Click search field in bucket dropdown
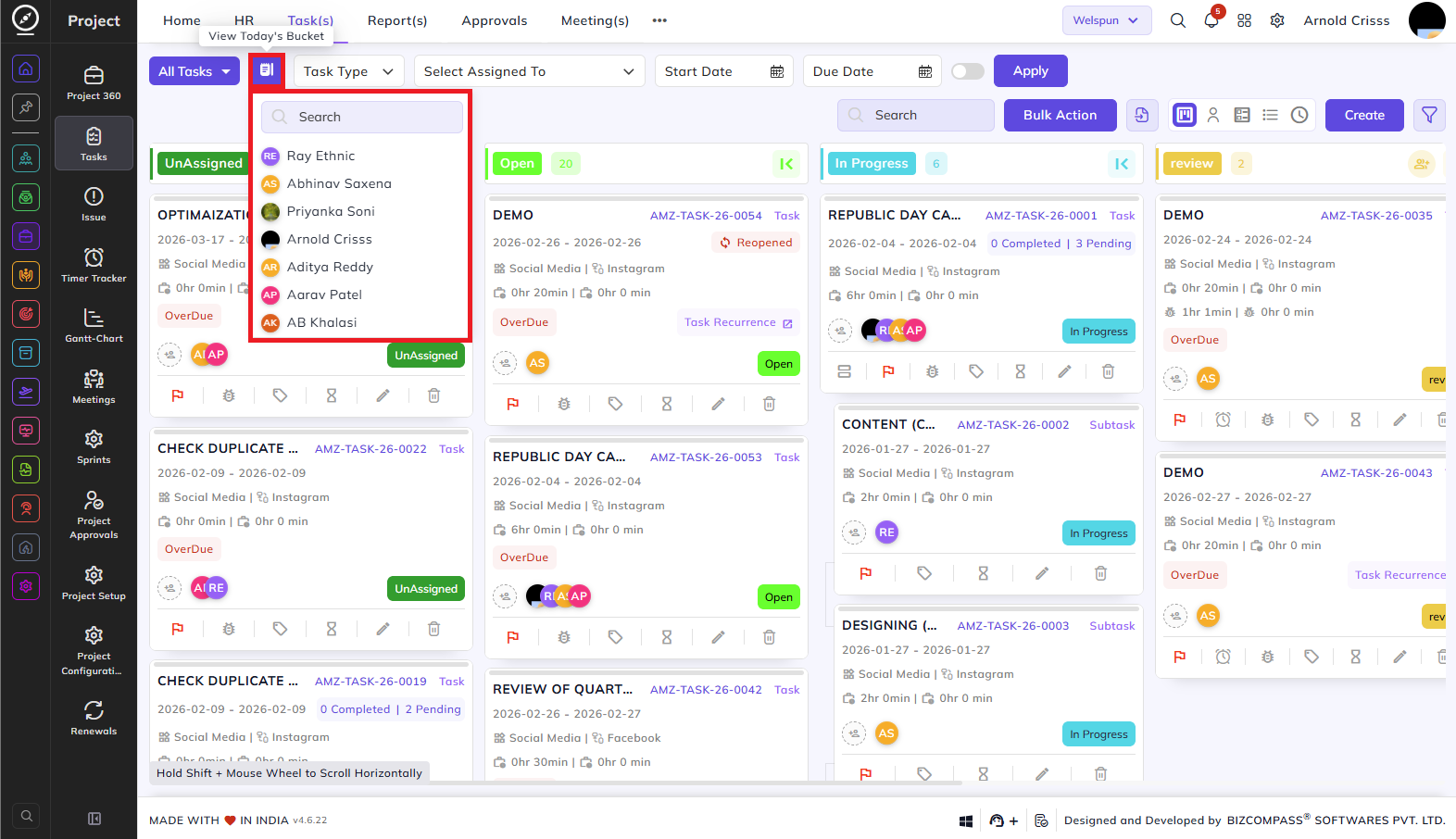Viewport: 1456px width, 839px height. (362, 117)
